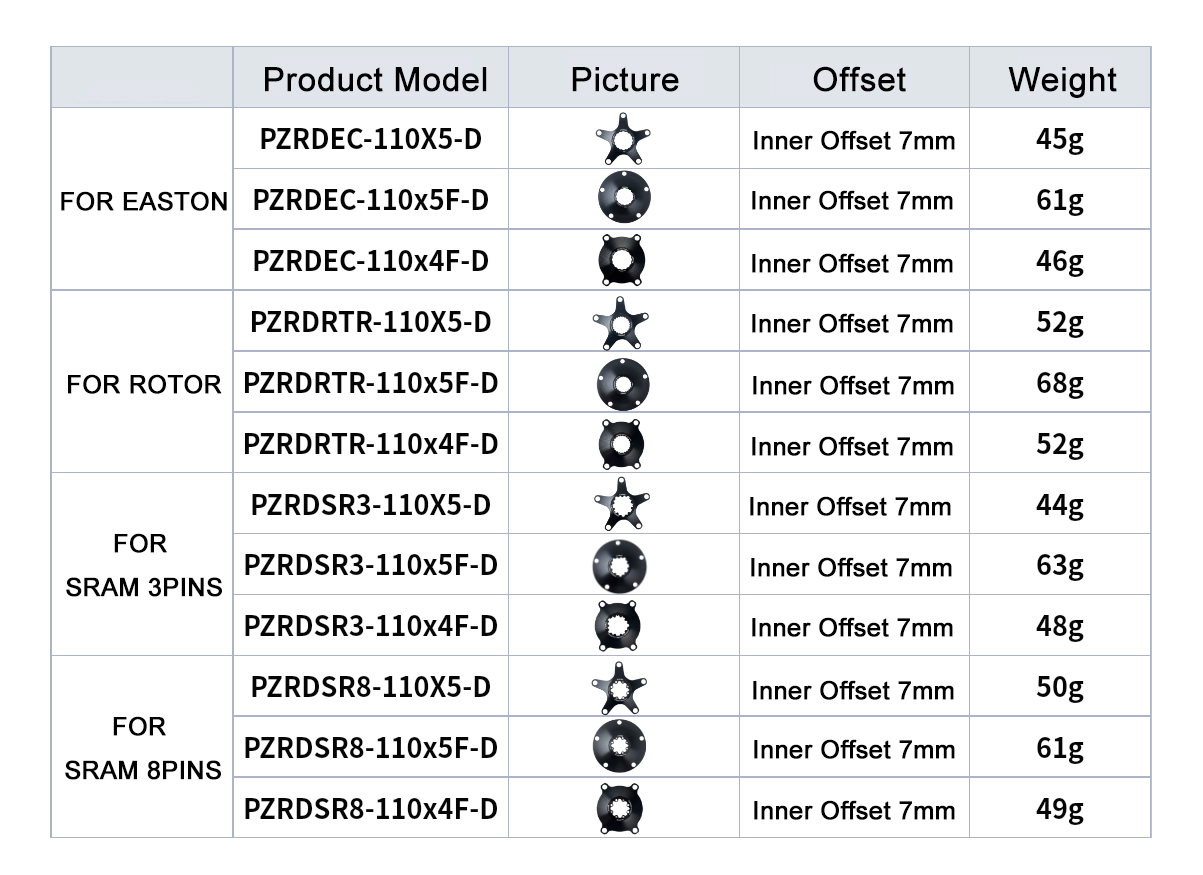Select the PZRDEC-110x5F-D round spider image

[x=624, y=200]
